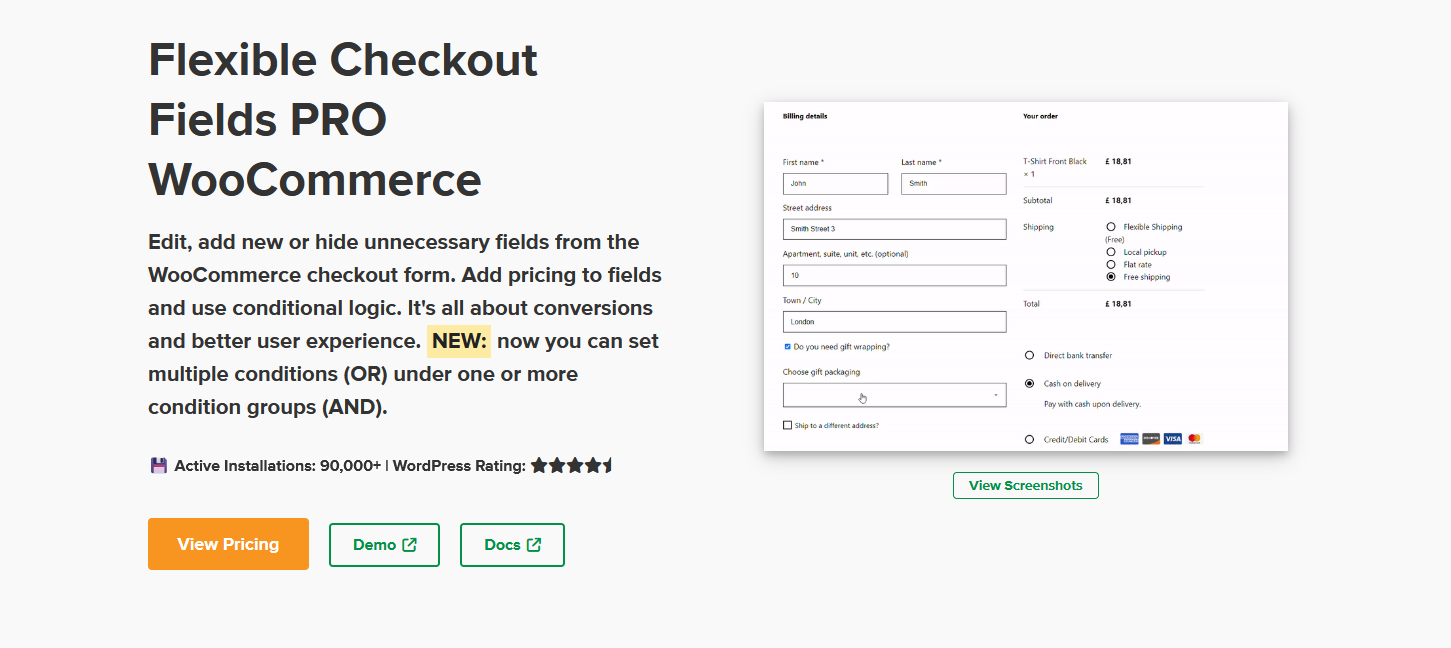This screenshot has width=1451, height=648.
Task: Click the 'Subtotal' label in preview
Action: [1038, 201]
